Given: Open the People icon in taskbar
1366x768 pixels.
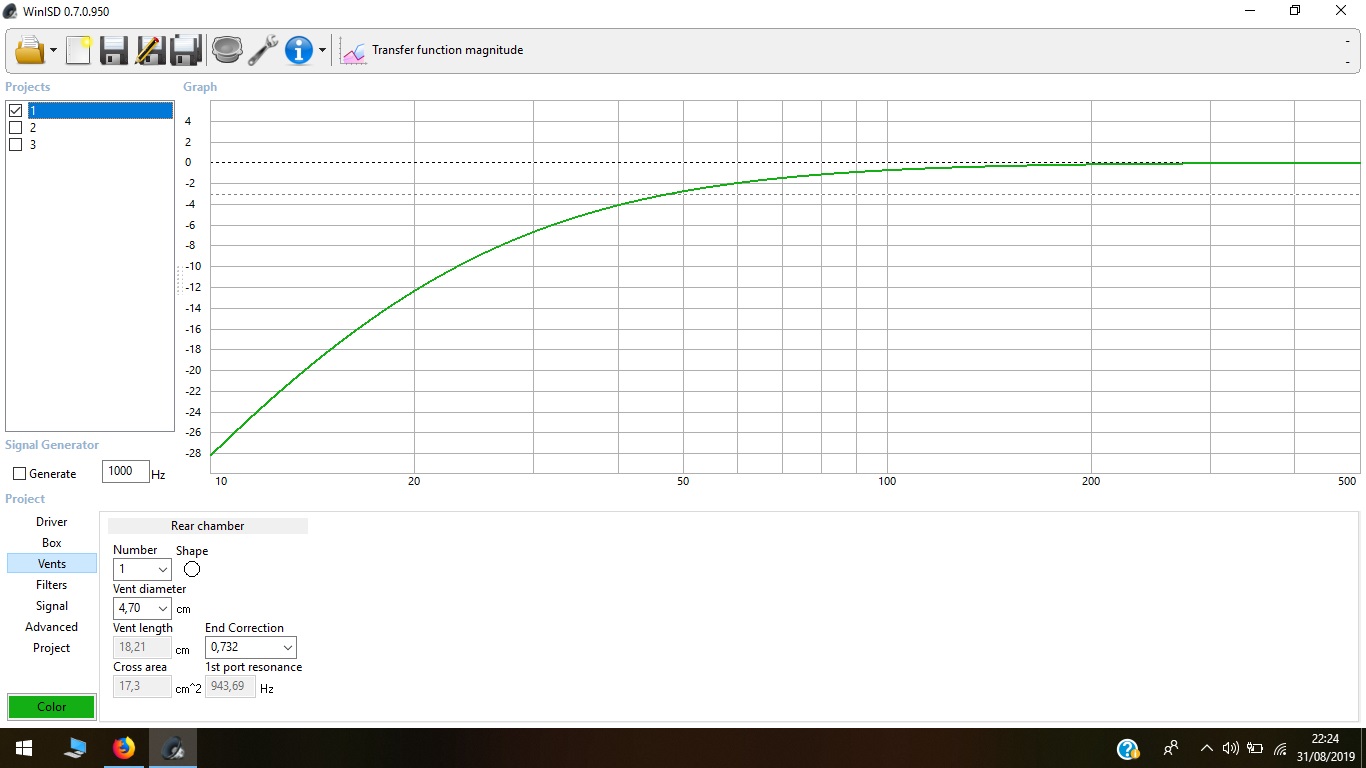Looking at the screenshot, I should tap(1170, 748).
